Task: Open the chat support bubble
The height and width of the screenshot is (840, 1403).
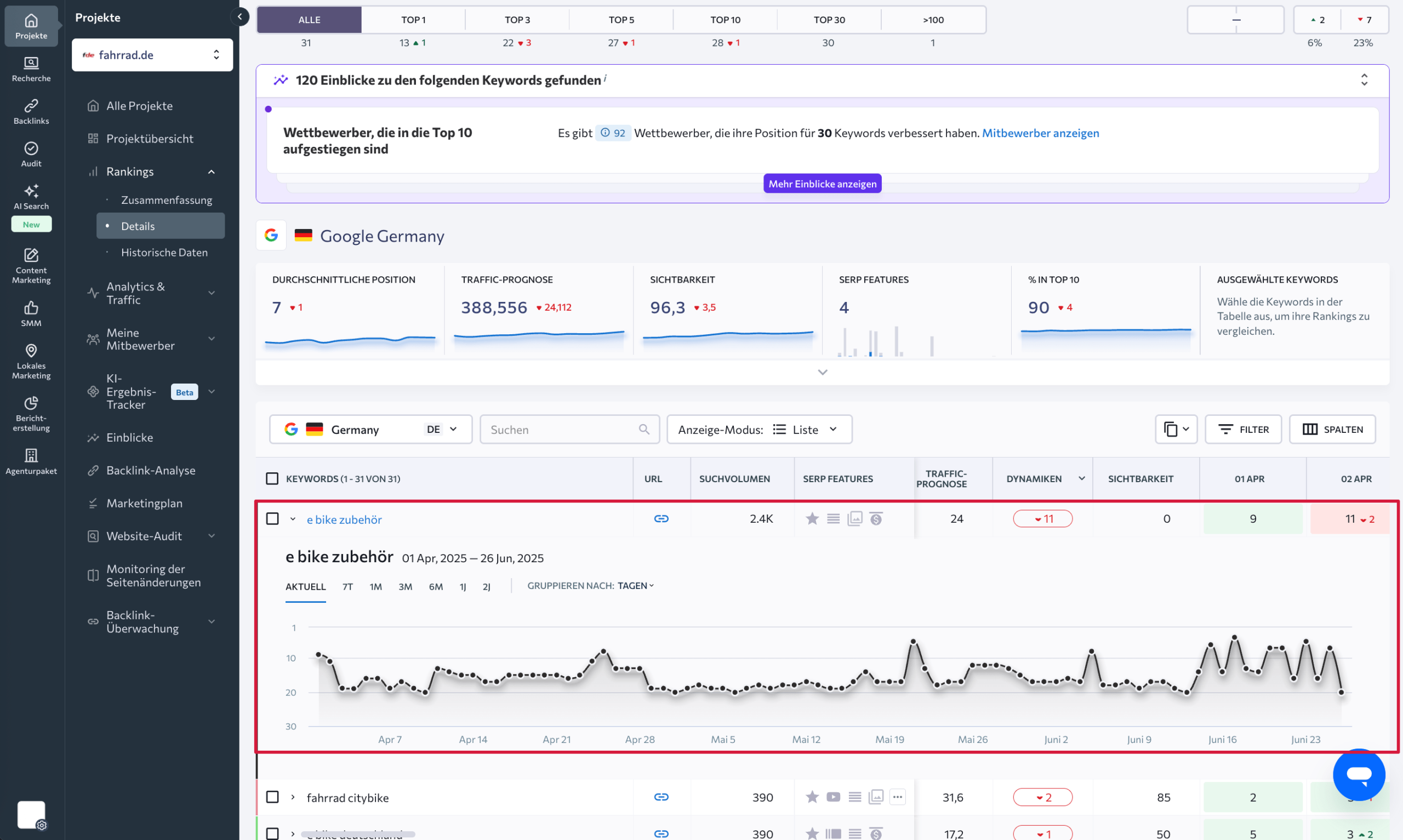Action: (1359, 774)
